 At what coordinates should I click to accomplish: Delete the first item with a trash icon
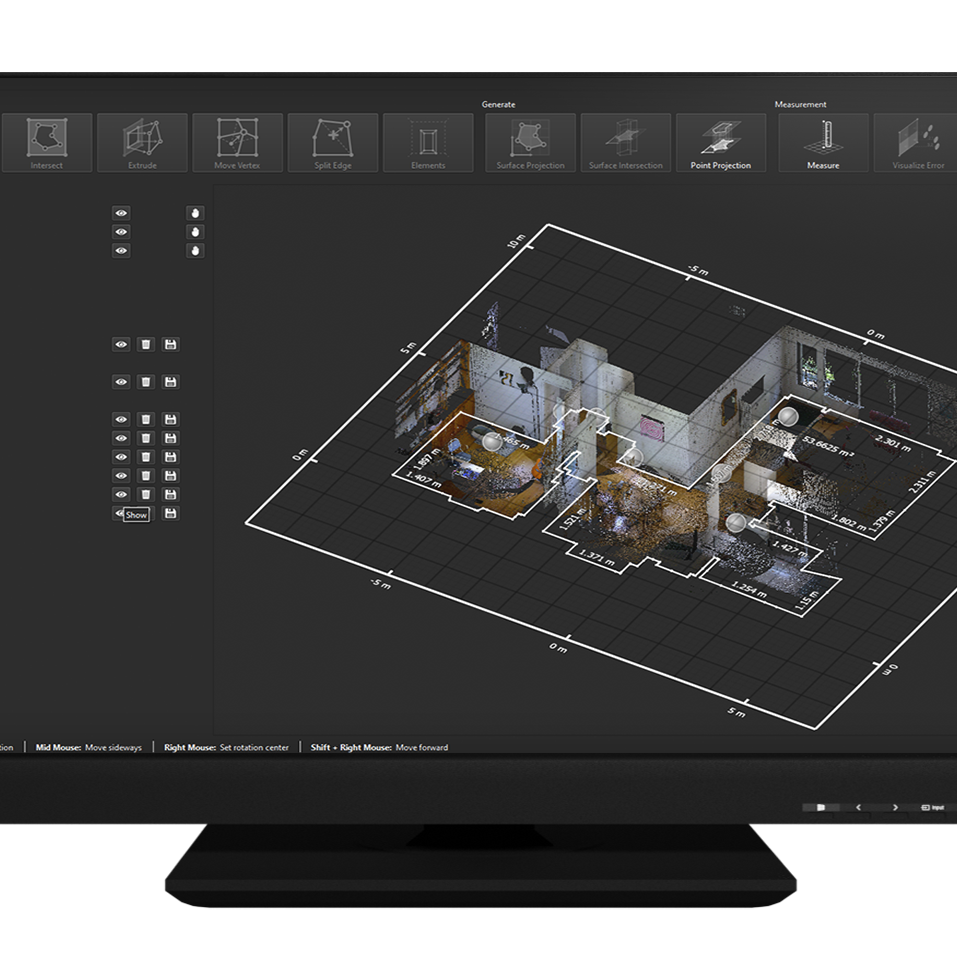click(146, 344)
